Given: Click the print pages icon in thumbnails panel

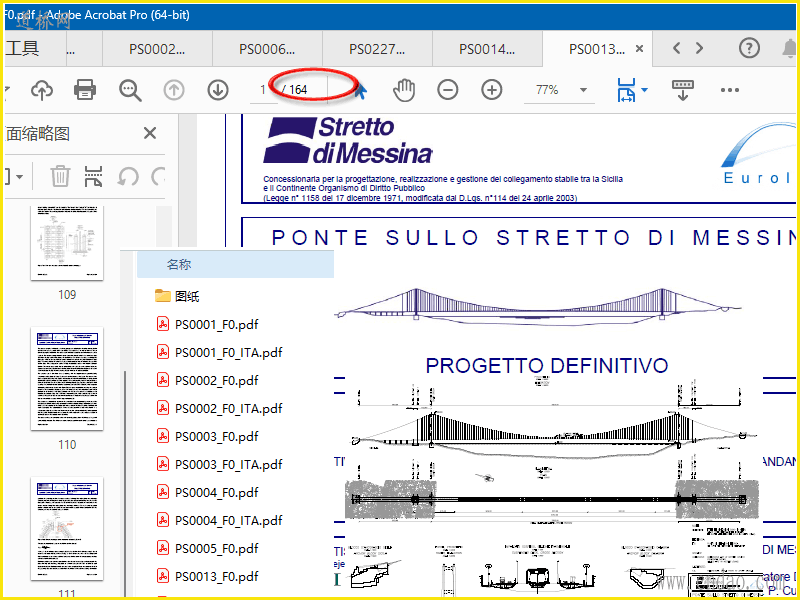Looking at the screenshot, I should click(93, 177).
